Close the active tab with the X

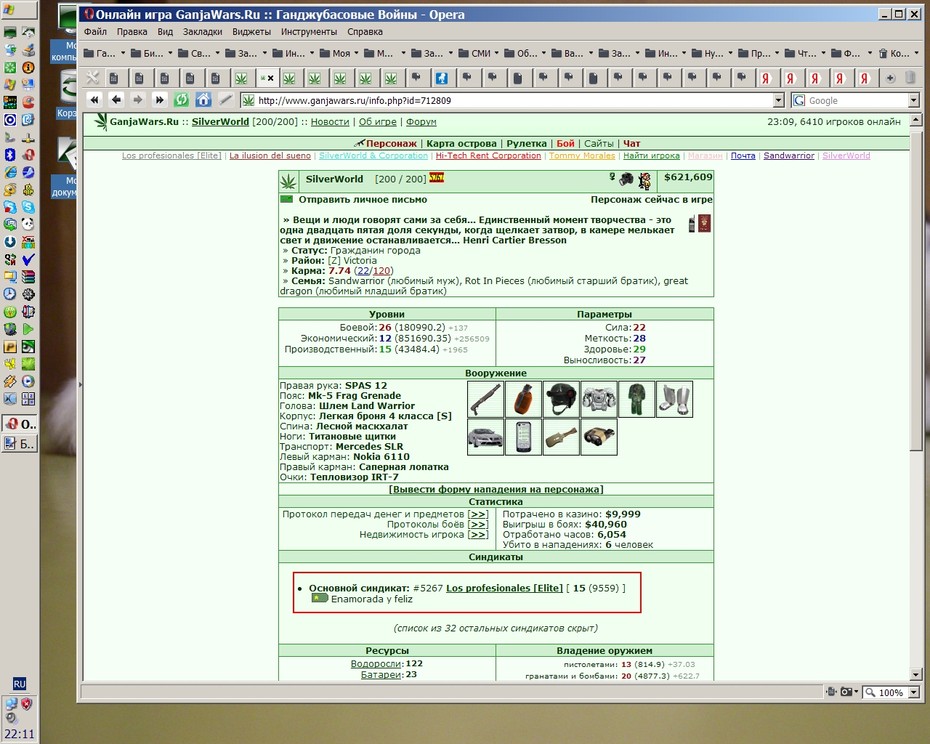pyautogui.click(x=270, y=78)
